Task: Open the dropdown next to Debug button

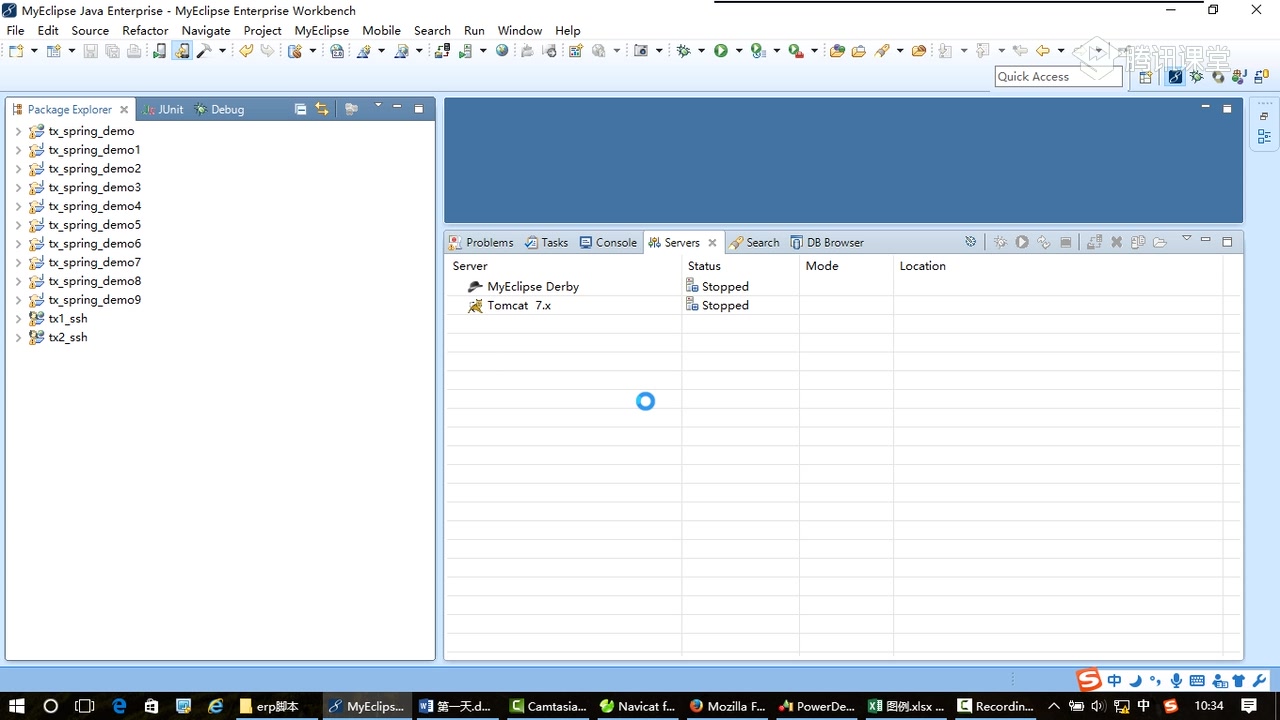Action: click(702, 51)
